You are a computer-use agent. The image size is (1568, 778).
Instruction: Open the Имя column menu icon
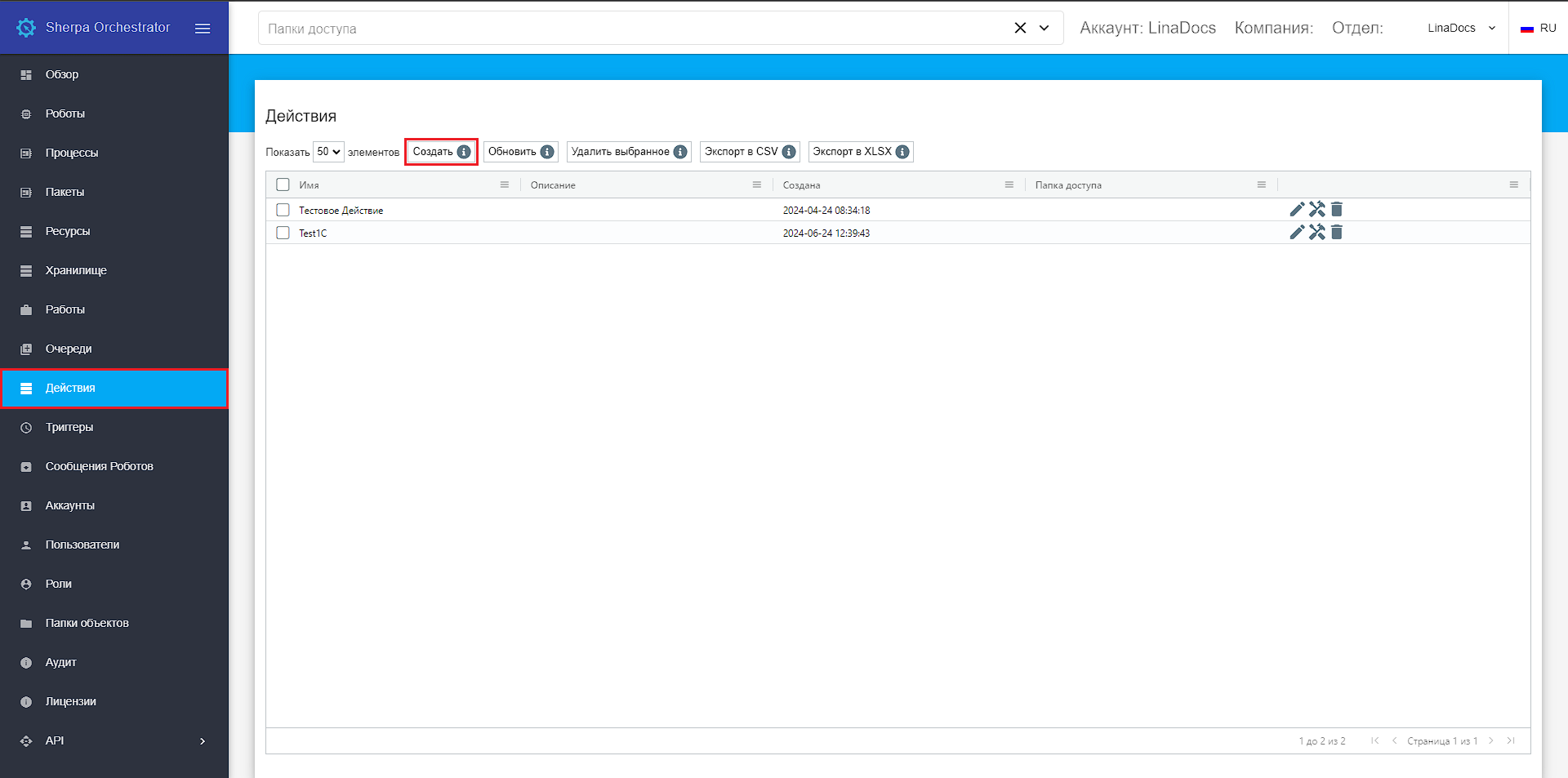(x=505, y=185)
